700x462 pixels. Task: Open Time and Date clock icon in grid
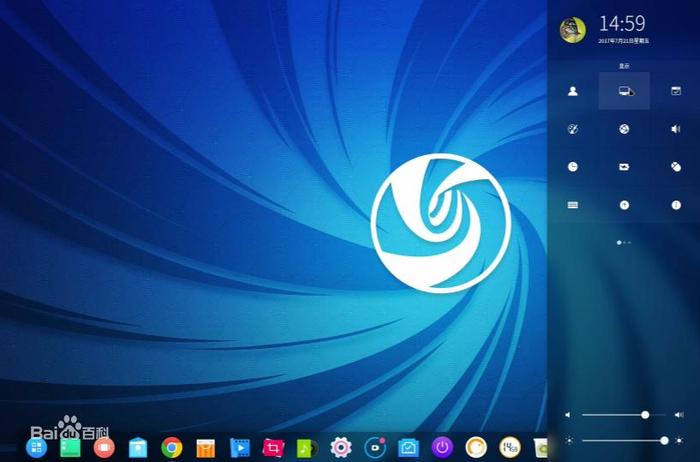point(573,167)
